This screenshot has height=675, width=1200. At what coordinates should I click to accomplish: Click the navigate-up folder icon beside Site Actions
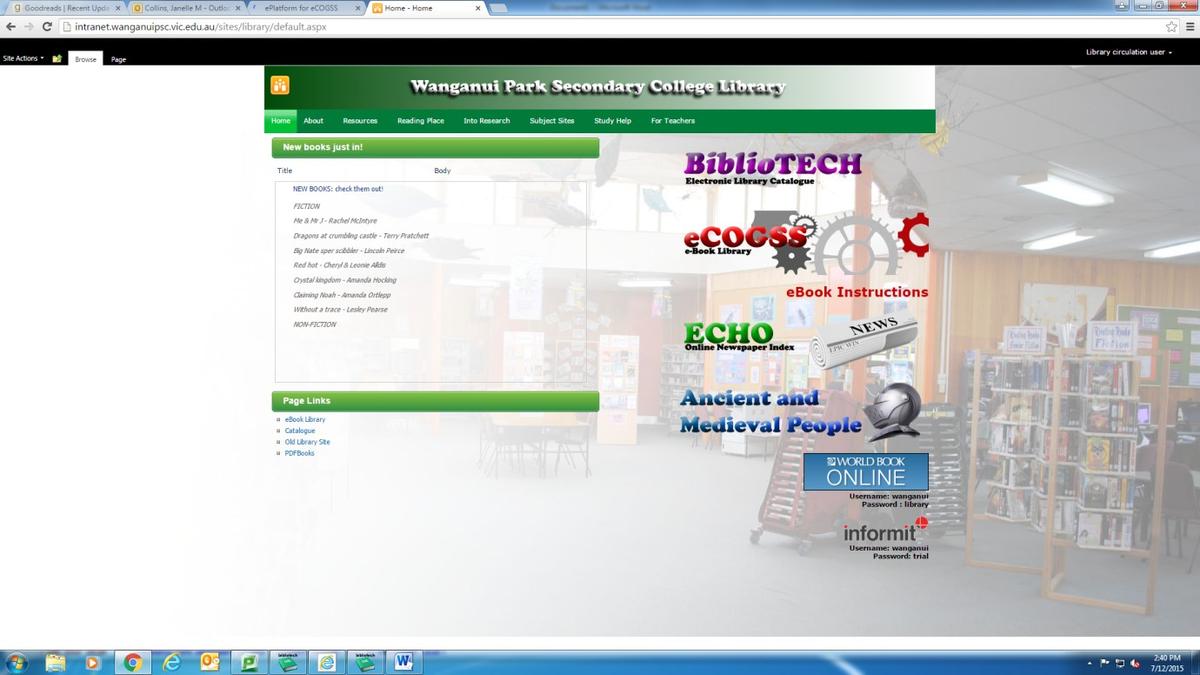(x=57, y=59)
